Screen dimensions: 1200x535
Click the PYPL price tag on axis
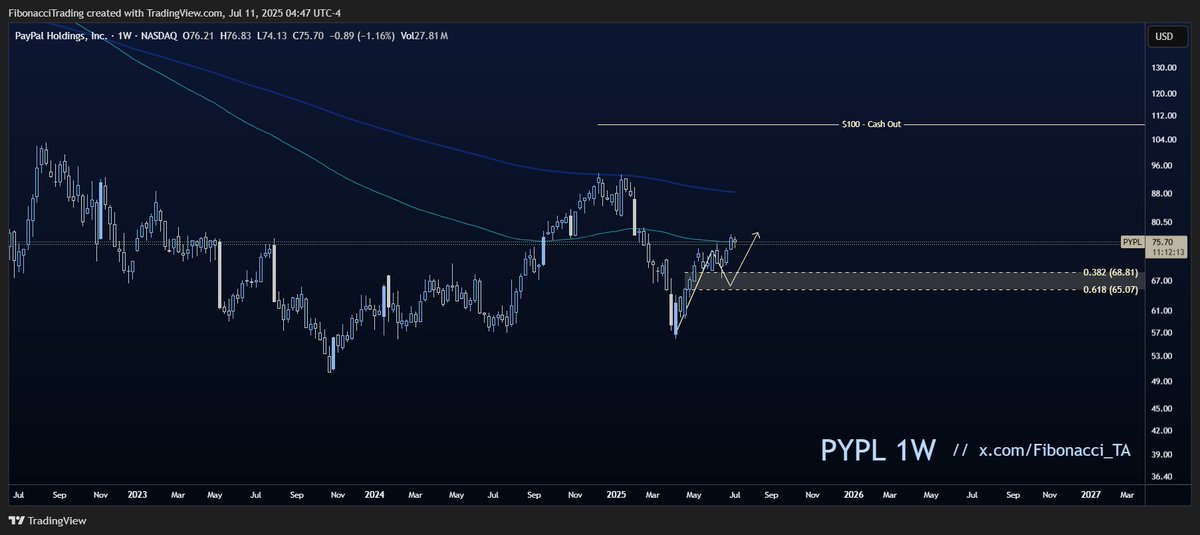tap(1132, 242)
